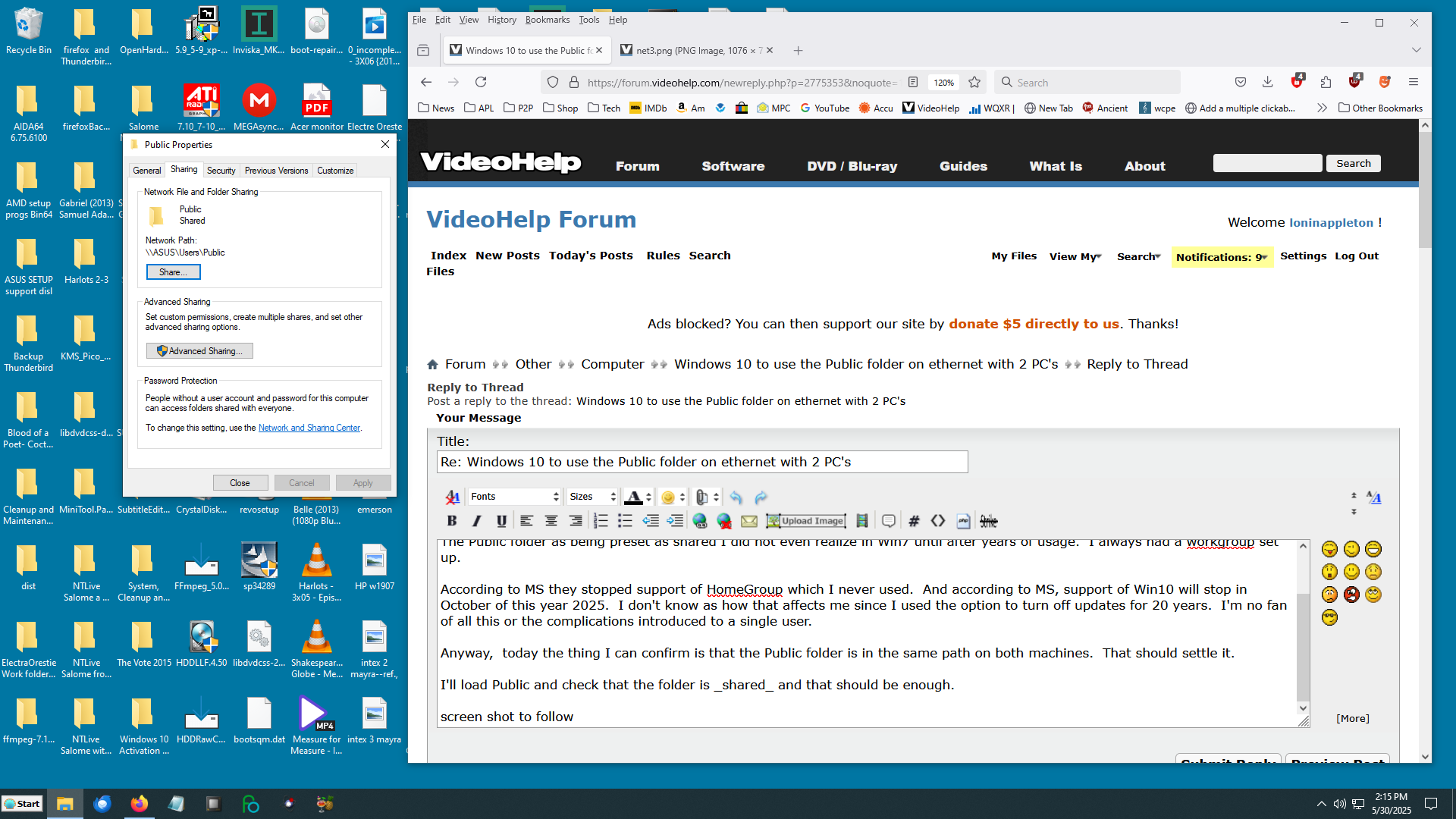Wrap selection in PHP tags
Screen dimensions: 1456x819
click(x=963, y=521)
